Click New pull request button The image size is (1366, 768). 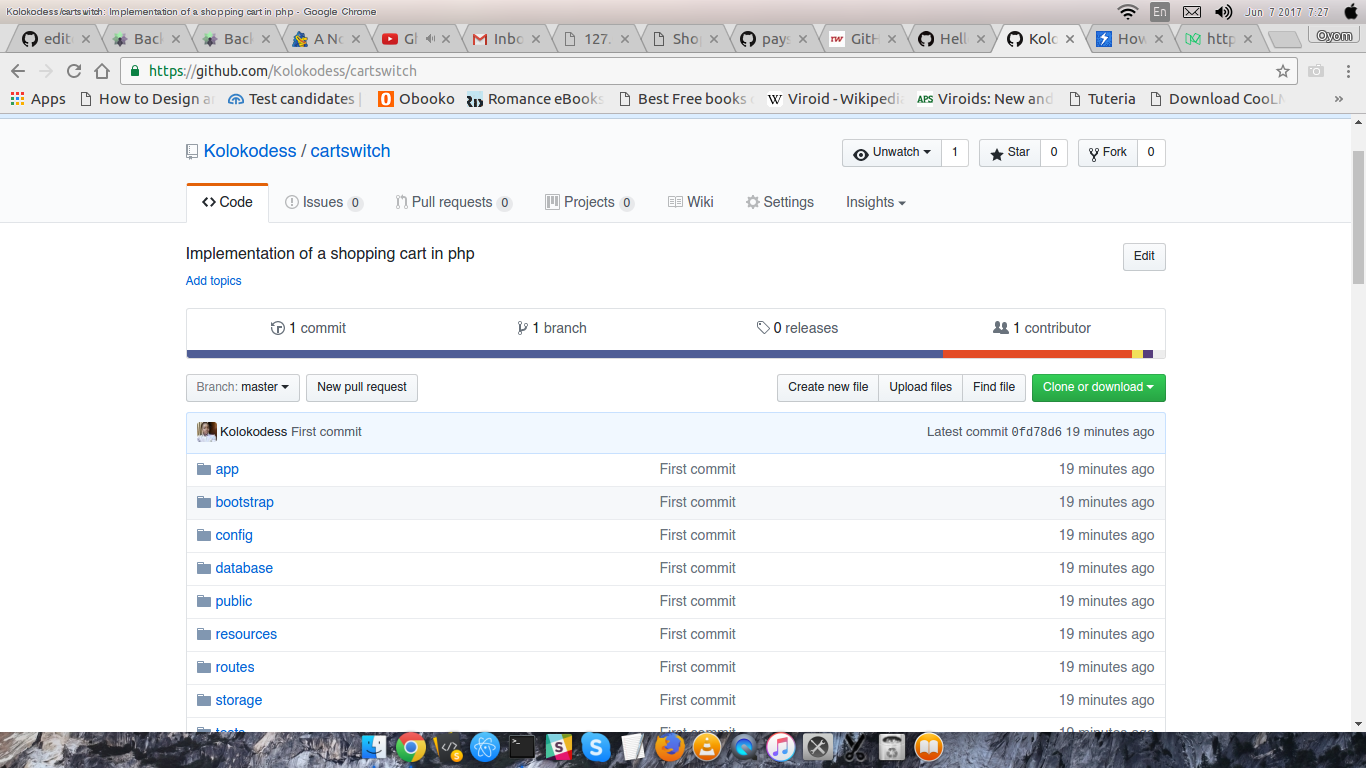click(362, 387)
